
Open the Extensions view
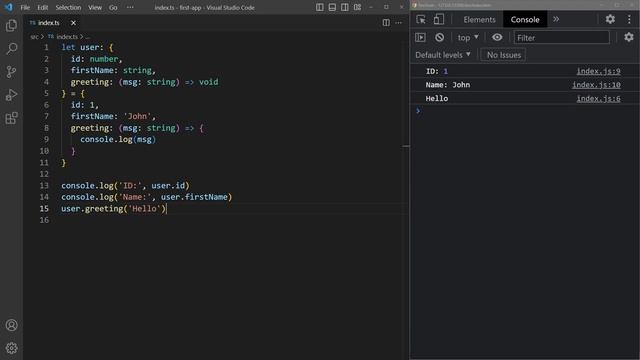[x=11, y=118]
